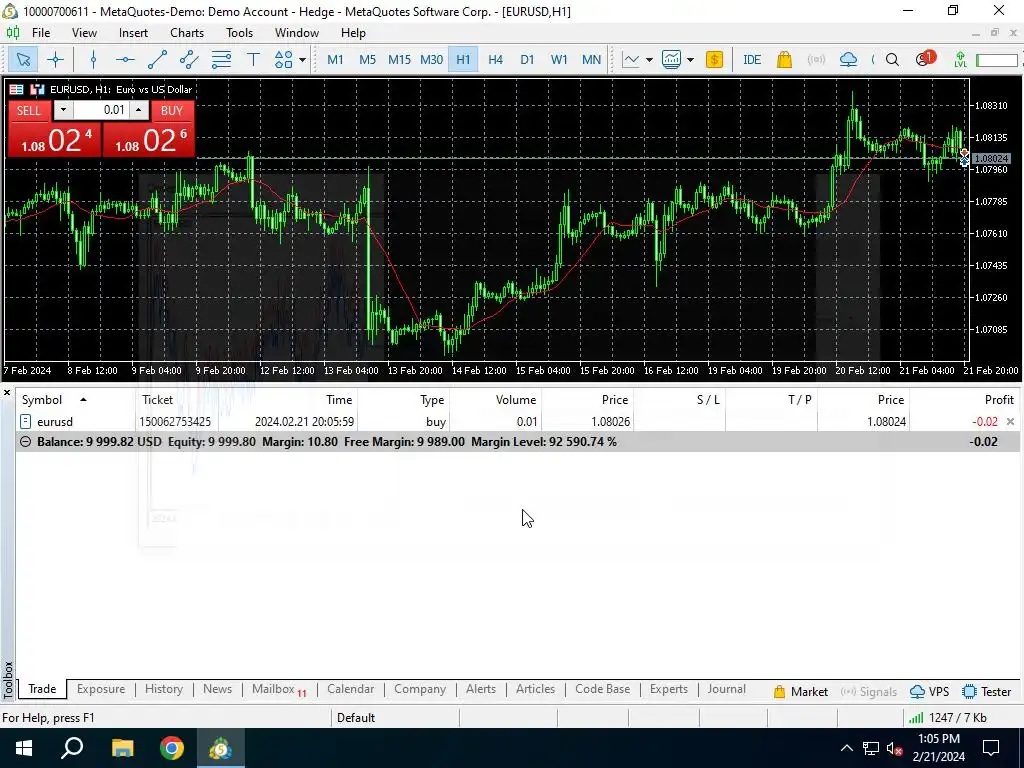Open the indicators list icon
1024x768 pixels.
click(x=671, y=60)
